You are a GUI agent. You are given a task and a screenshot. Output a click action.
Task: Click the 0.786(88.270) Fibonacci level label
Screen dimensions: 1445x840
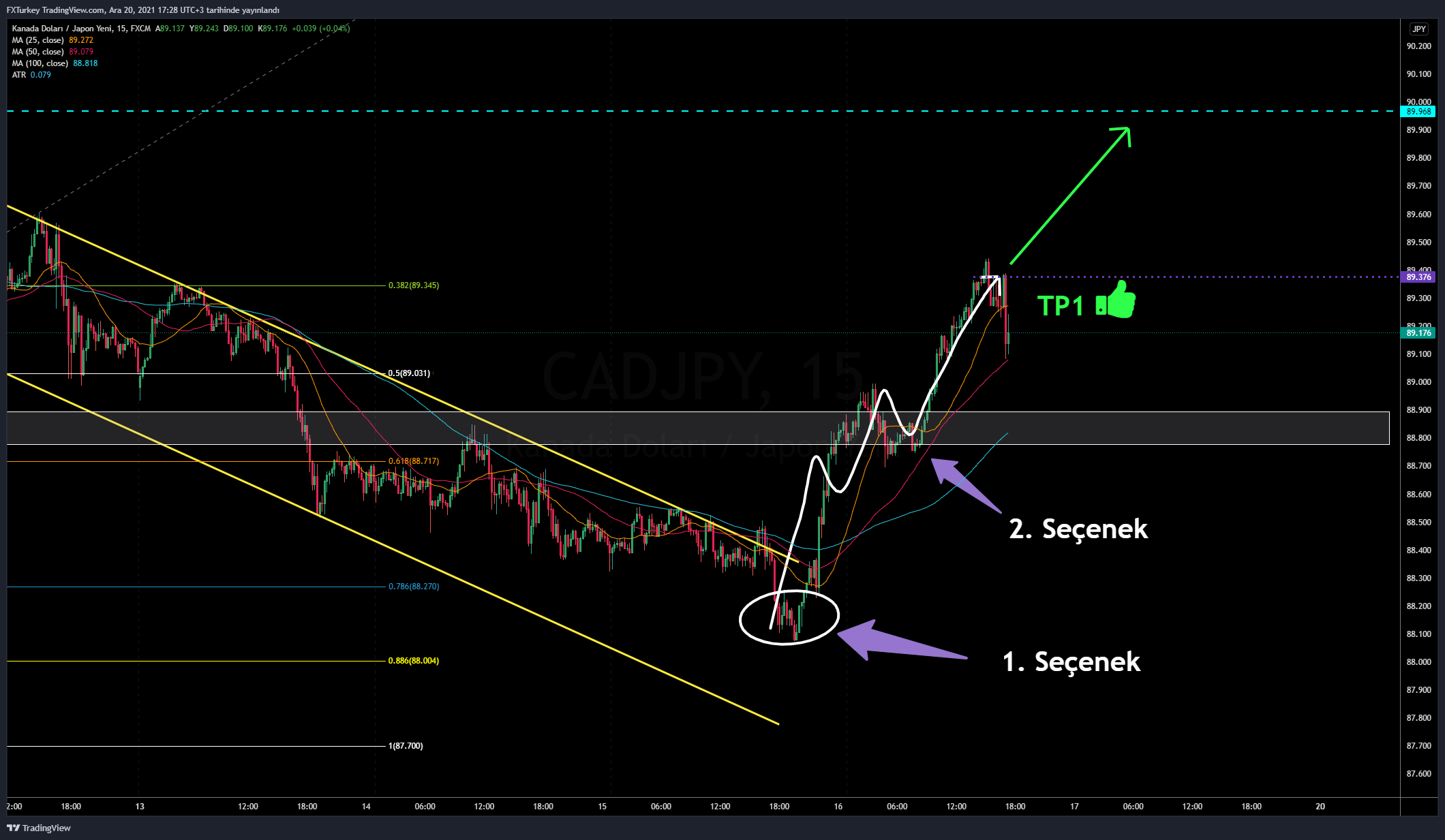coord(414,587)
